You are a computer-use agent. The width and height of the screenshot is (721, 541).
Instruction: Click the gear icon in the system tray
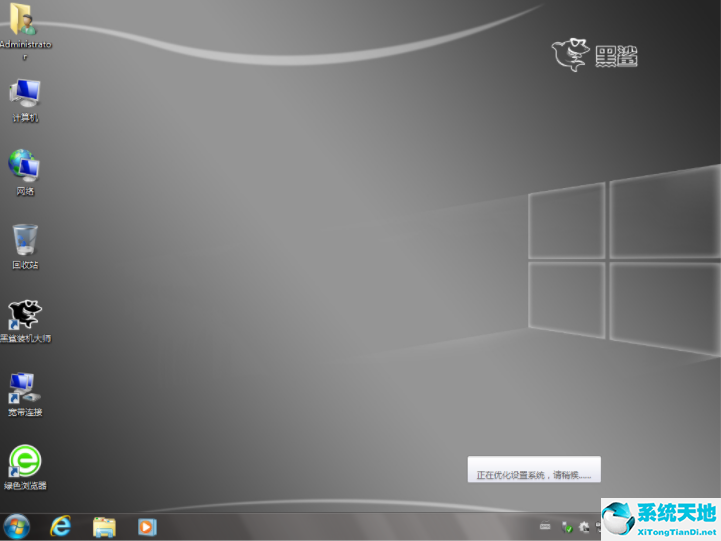pos(584,527)
